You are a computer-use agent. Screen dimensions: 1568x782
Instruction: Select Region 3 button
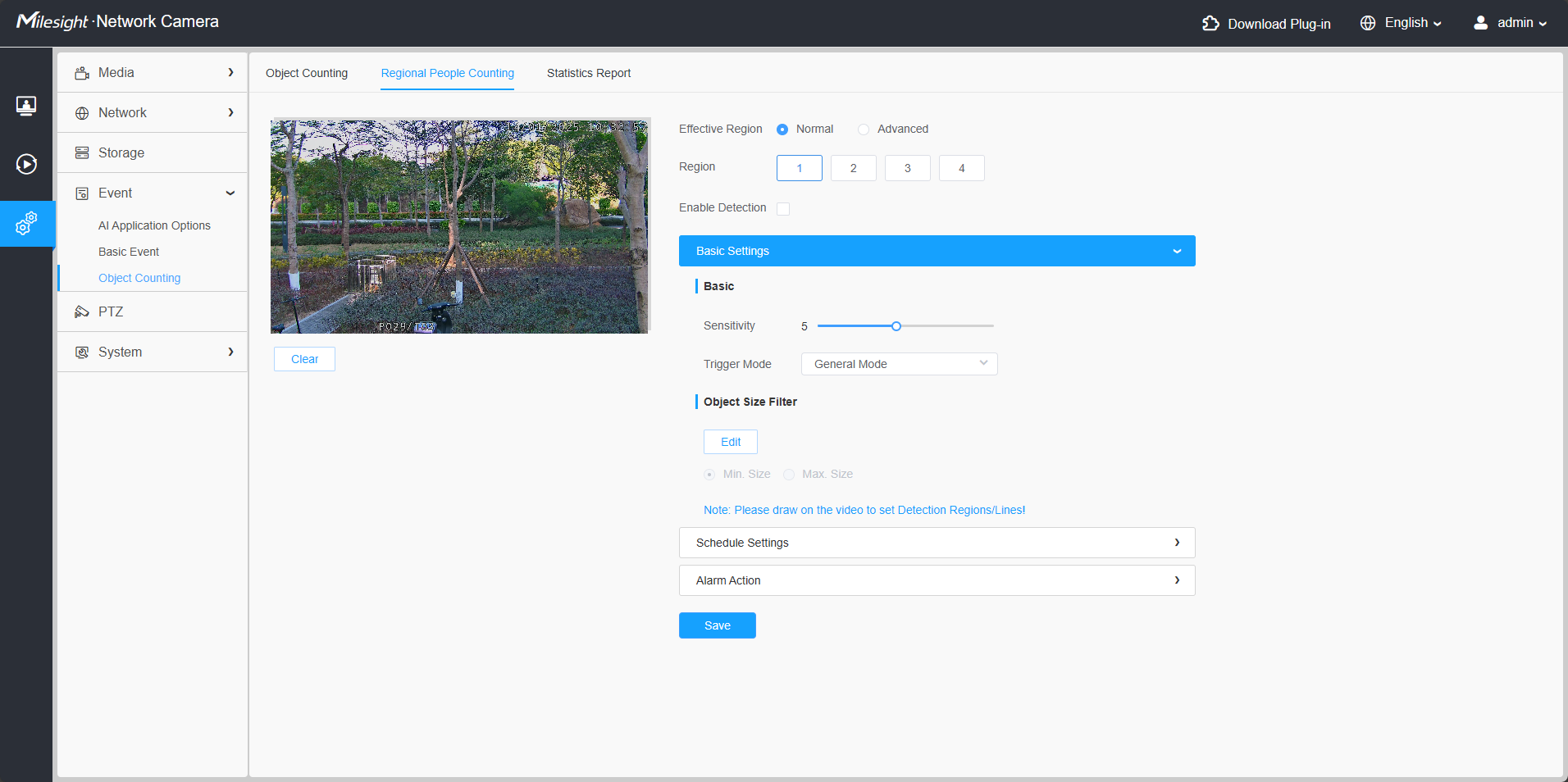(x=908, y=168)
